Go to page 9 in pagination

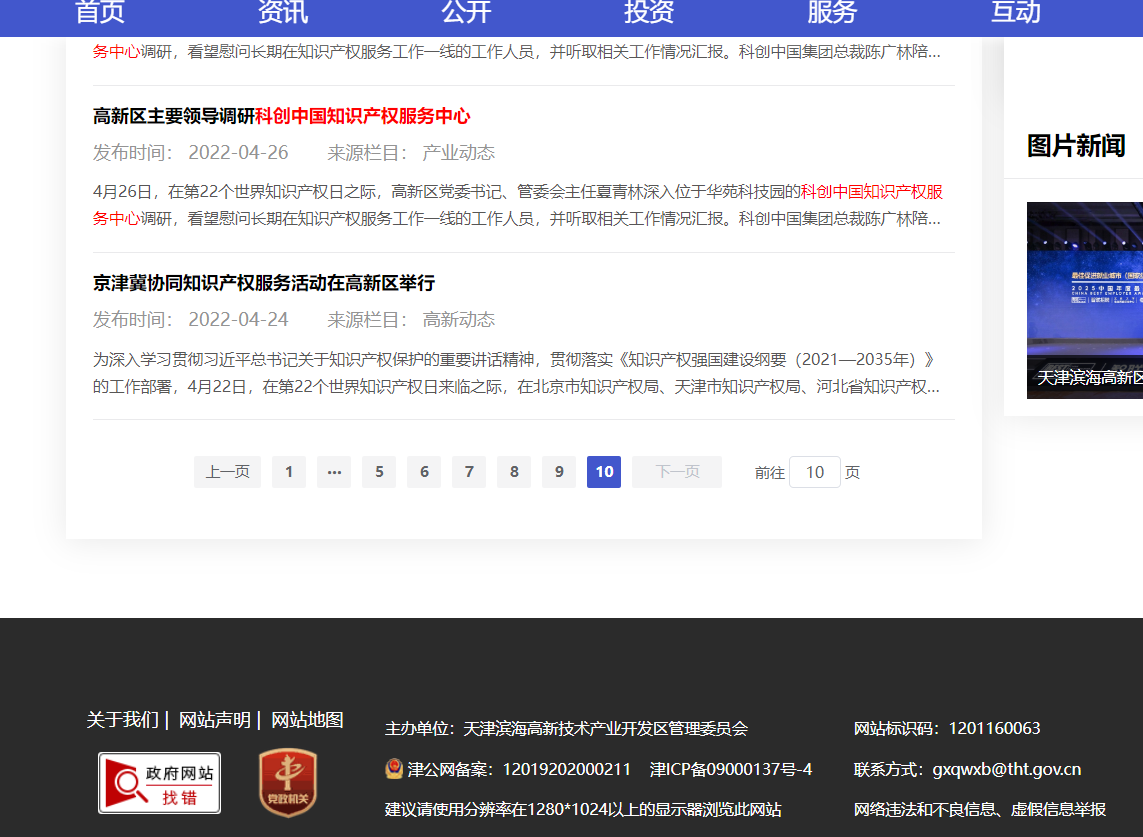coord(559,472)
